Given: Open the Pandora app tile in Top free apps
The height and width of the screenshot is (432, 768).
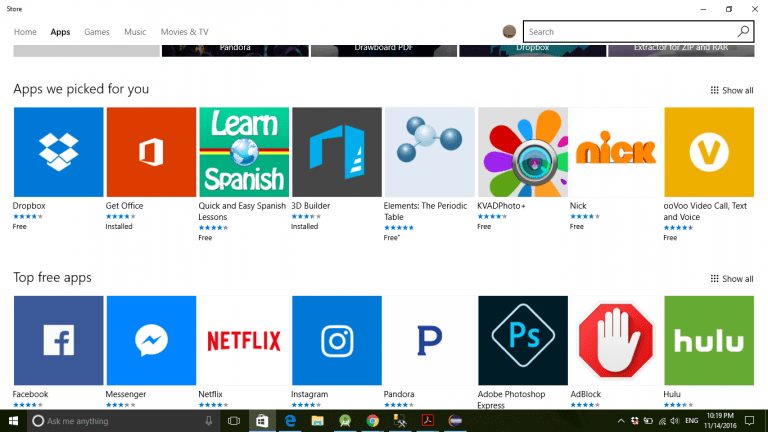Looking at the screenshot, I should coord(430,340).
